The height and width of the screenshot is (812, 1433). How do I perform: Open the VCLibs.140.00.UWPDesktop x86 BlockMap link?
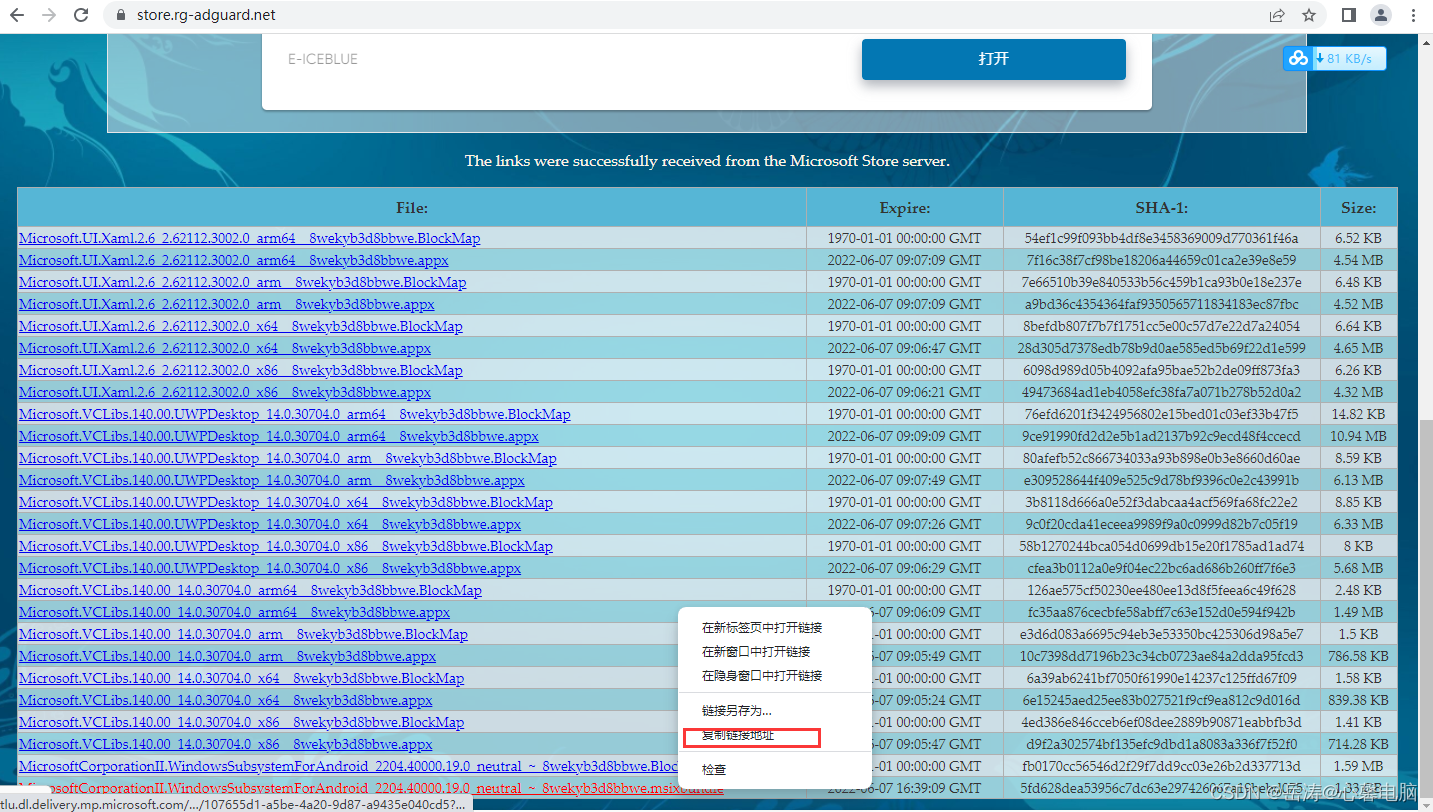(285, 546)
